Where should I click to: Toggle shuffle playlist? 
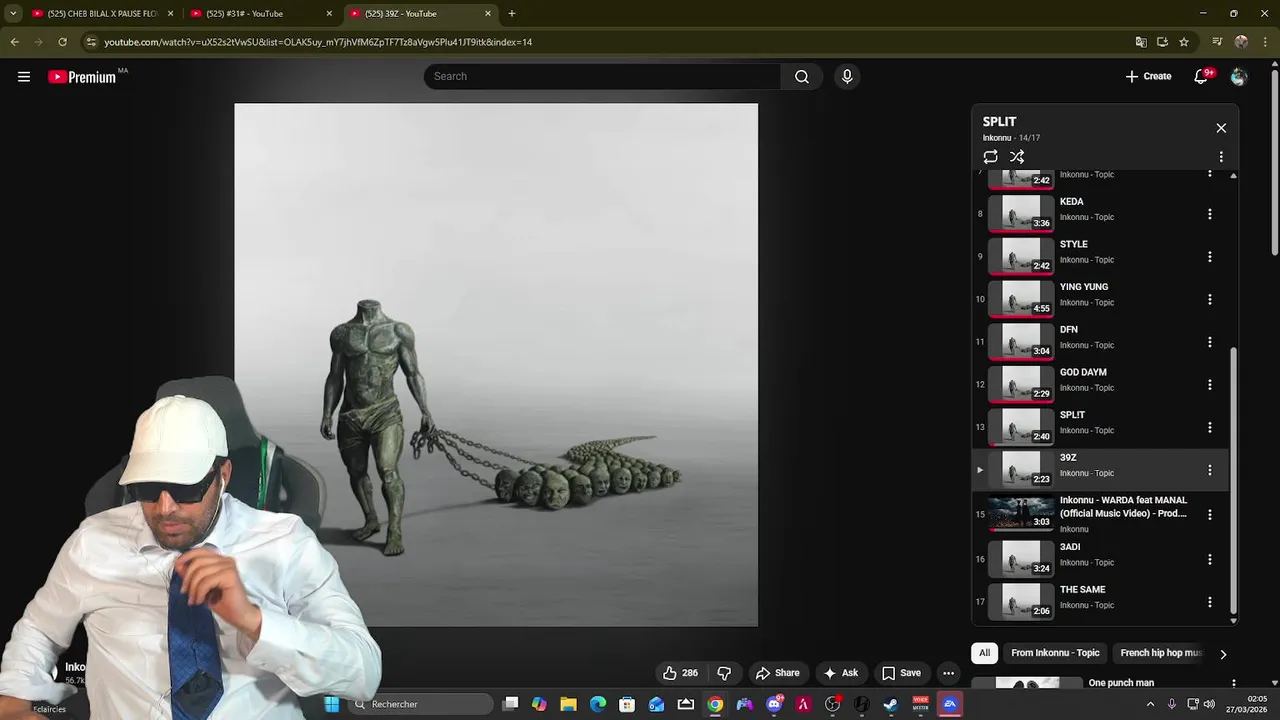(x=1017, y=157)
